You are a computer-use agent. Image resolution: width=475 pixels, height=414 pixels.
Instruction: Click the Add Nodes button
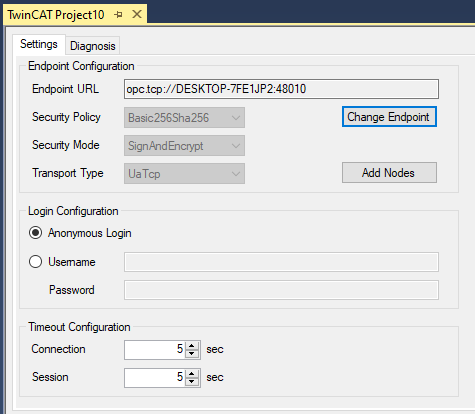pos(389,173)
